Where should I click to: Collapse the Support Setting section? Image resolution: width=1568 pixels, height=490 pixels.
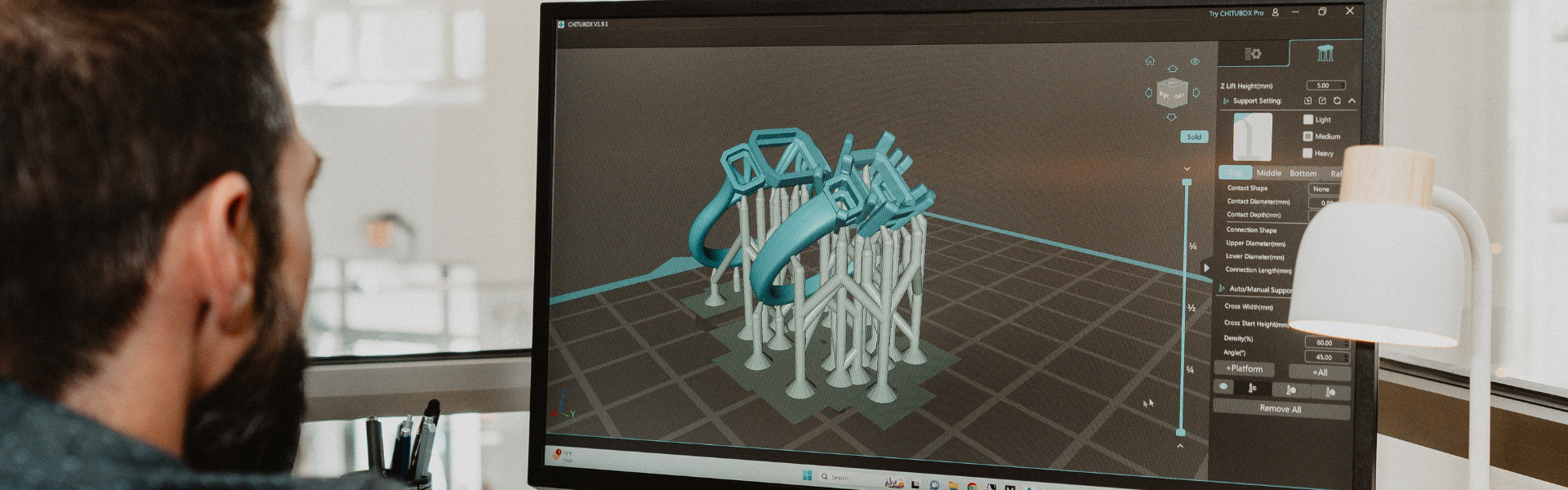[1352, 101]
